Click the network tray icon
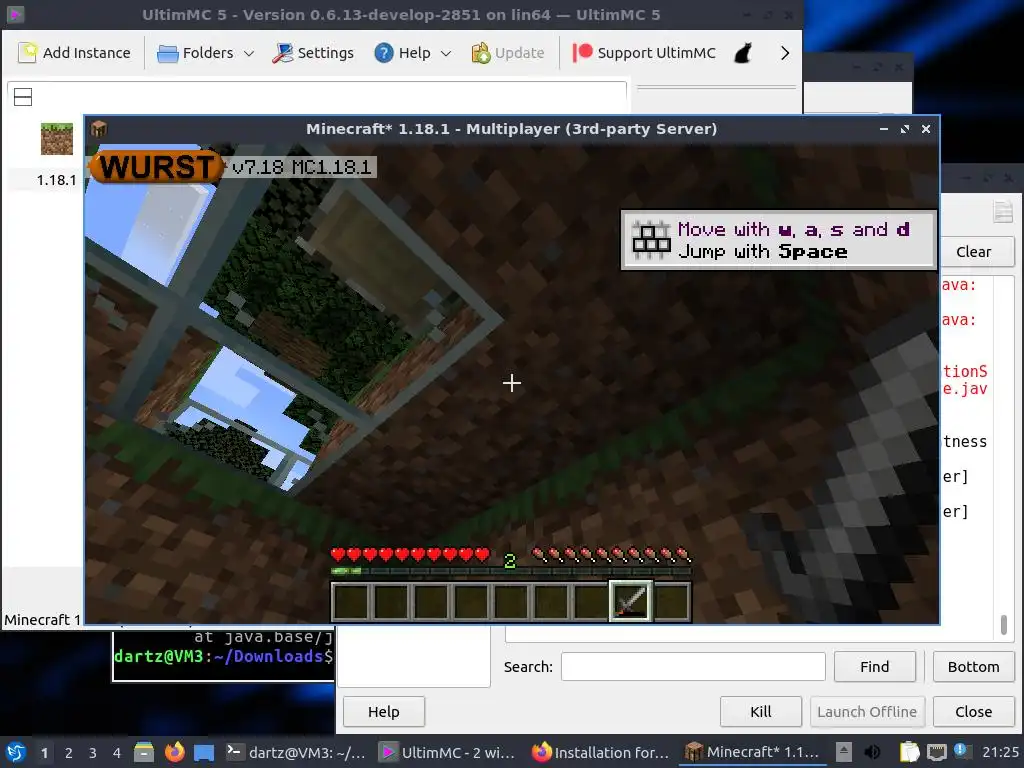 tap(937, 752)
